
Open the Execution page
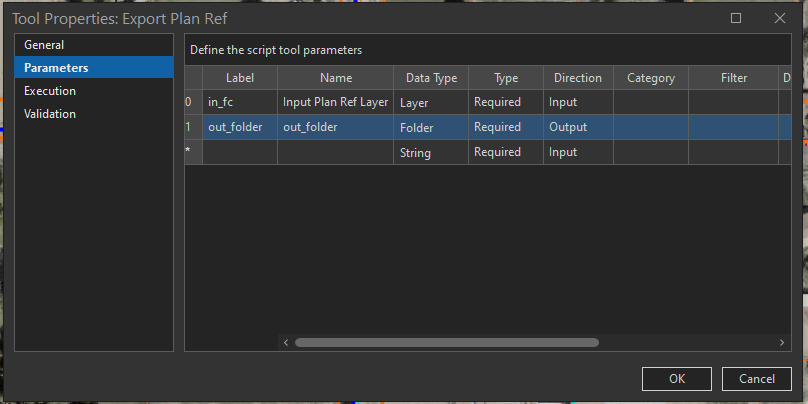coord(50,91)
